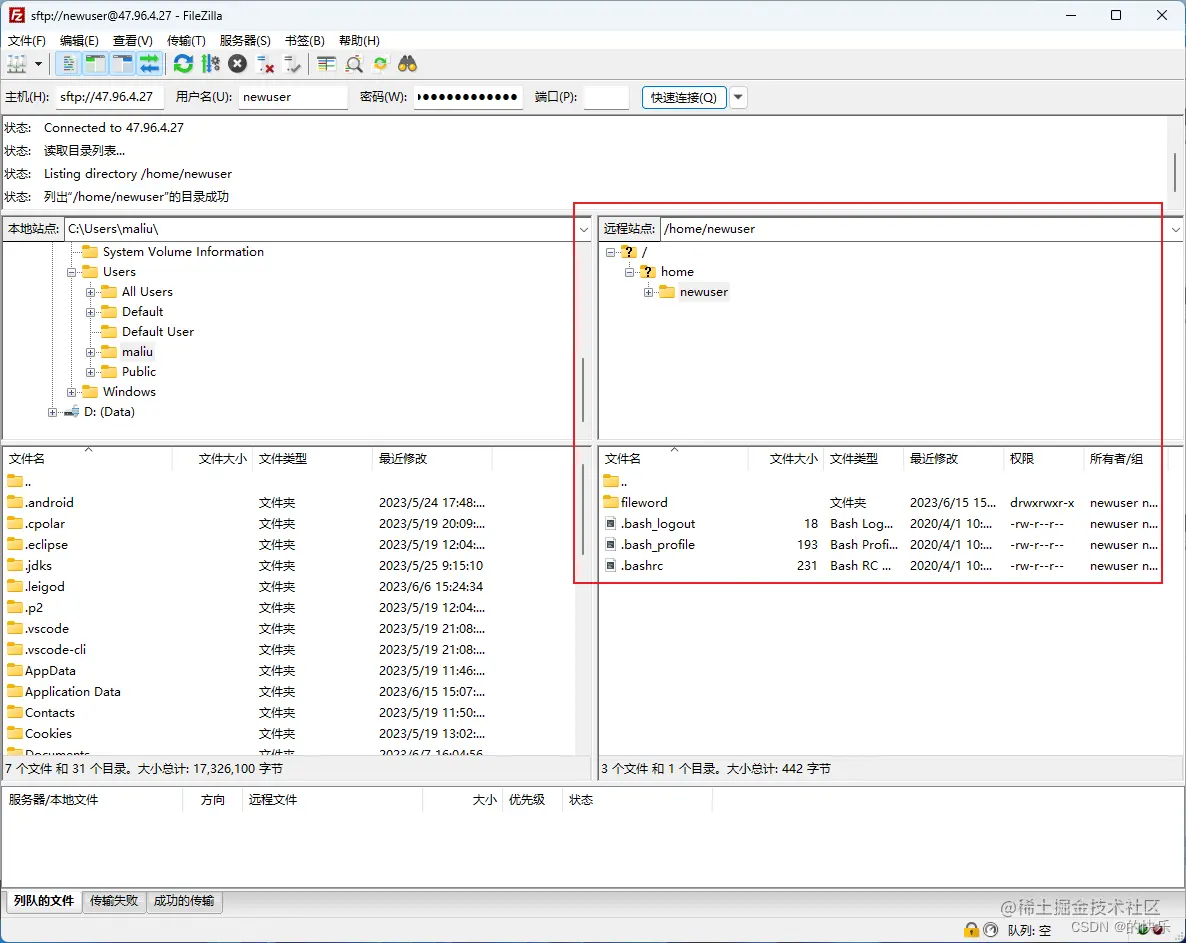Collapse the remote home node
The width and height of the screenshot is (1186, 943).
coord(629,272)
